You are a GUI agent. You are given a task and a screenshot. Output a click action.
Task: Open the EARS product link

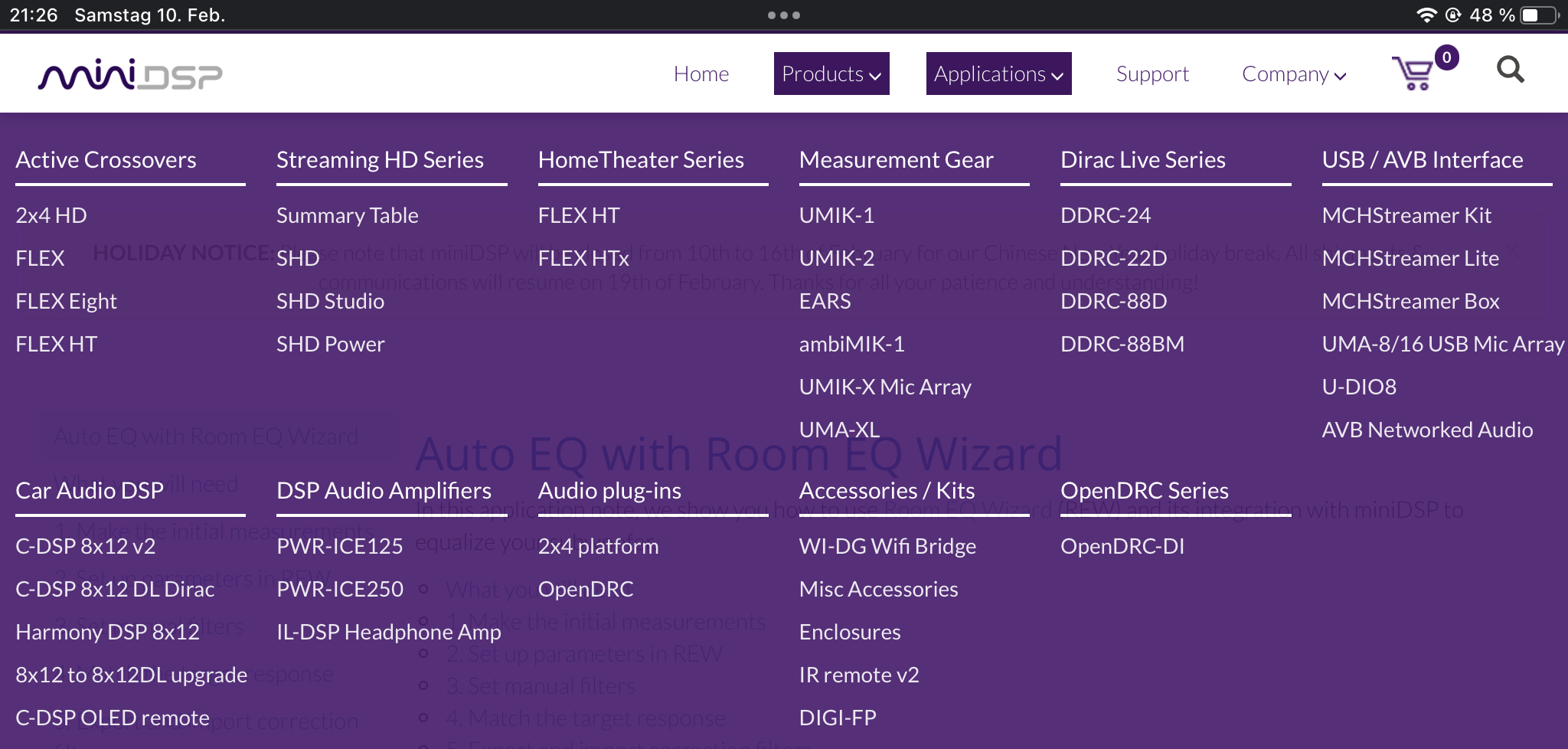825,301
